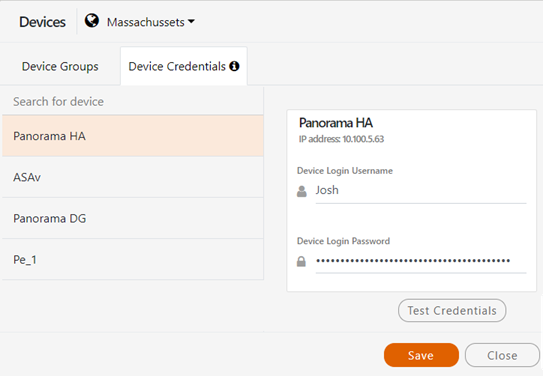543x376 pixels.
Task: Select the ASAv device row
Action: (x=133, y=177)
